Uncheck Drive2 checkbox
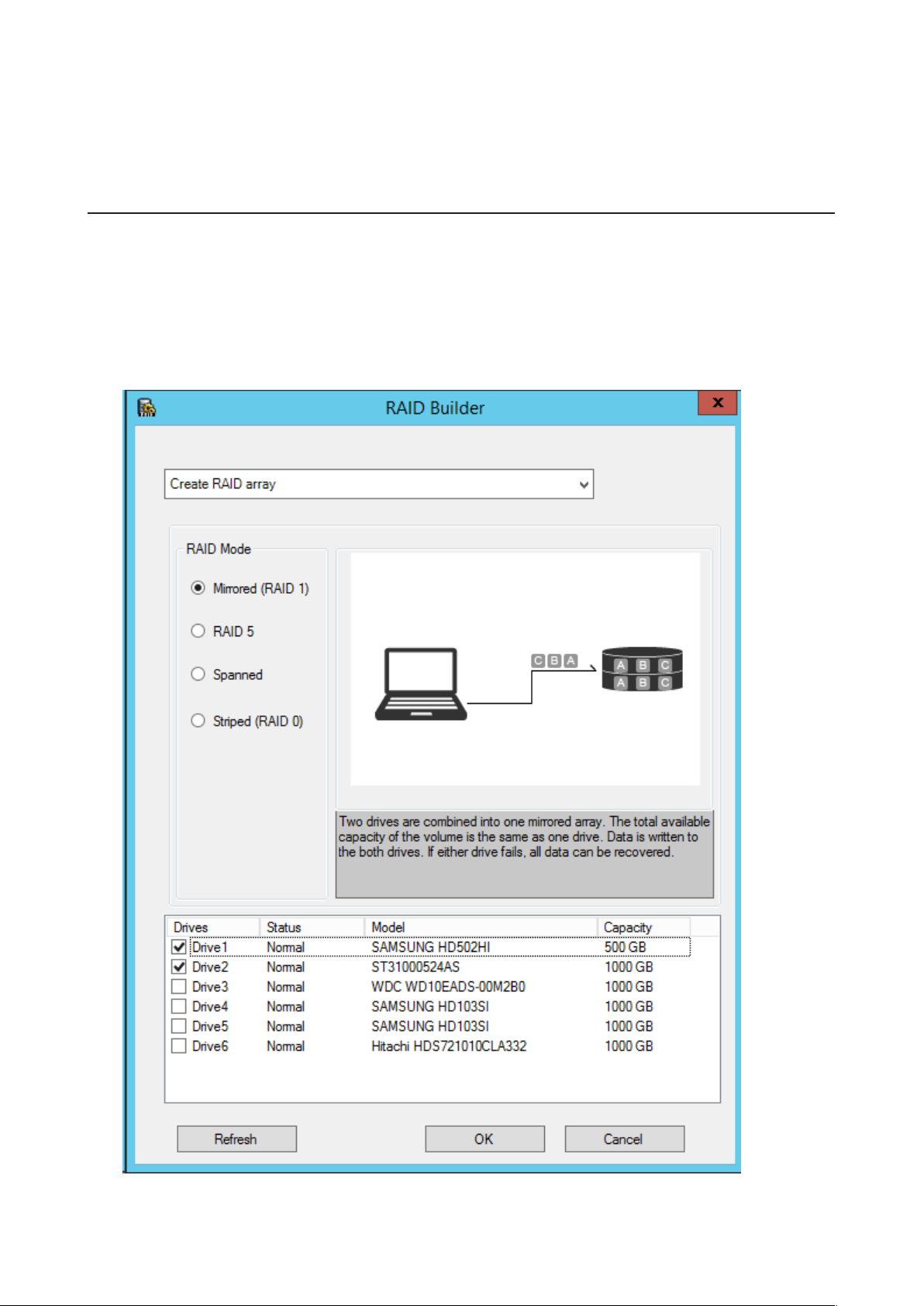This screenshot has width=924, height=1306. (179, 967)
